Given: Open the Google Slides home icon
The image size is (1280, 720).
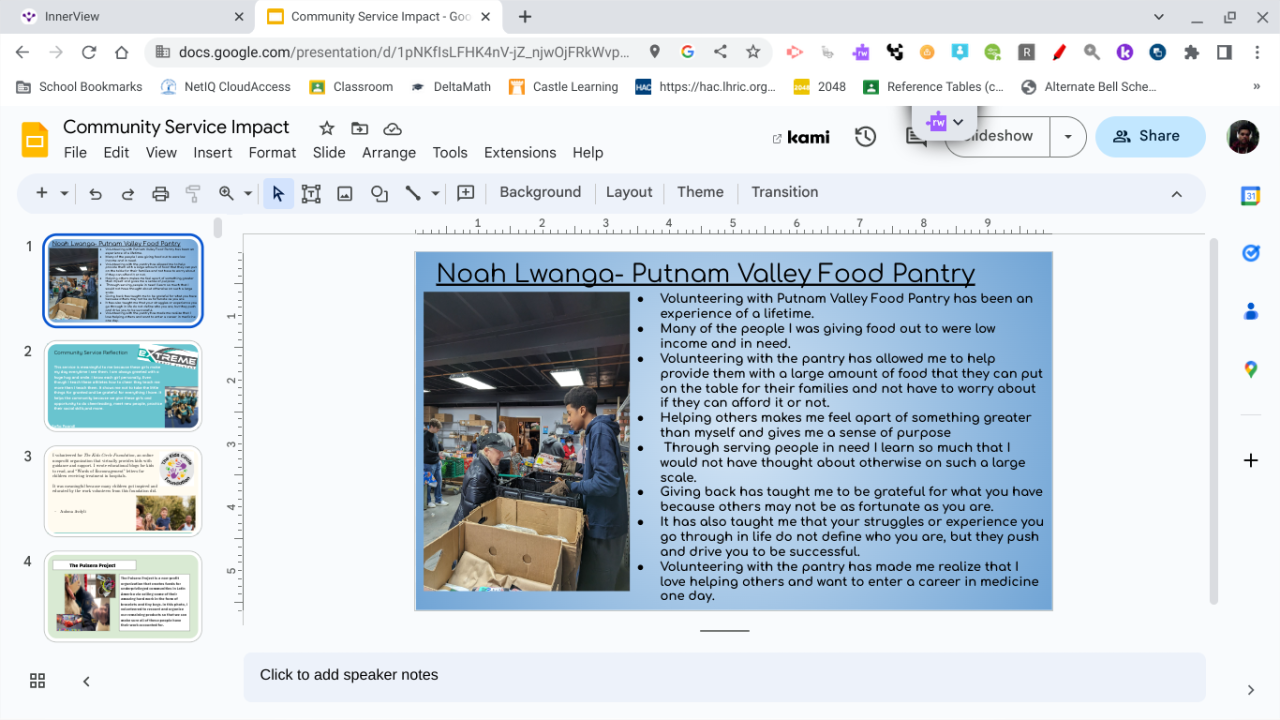Looking at the screenshot, I should pos(35,139).
